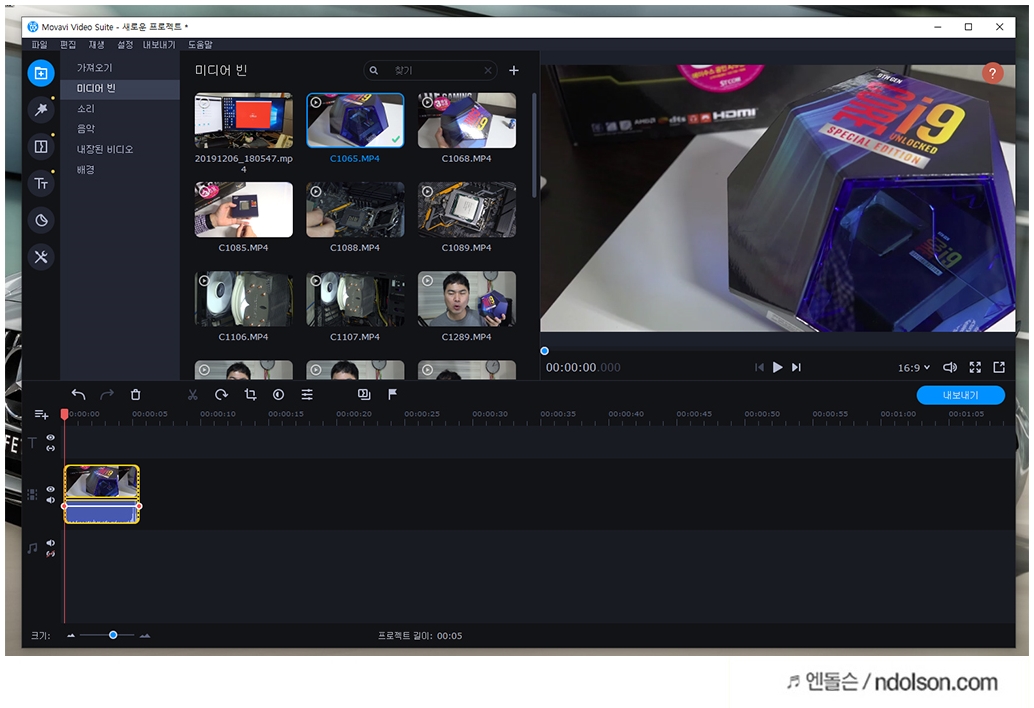Open the 설정 menu
The width and height of the screenshot is (1034, 708).
coord(125,45)
